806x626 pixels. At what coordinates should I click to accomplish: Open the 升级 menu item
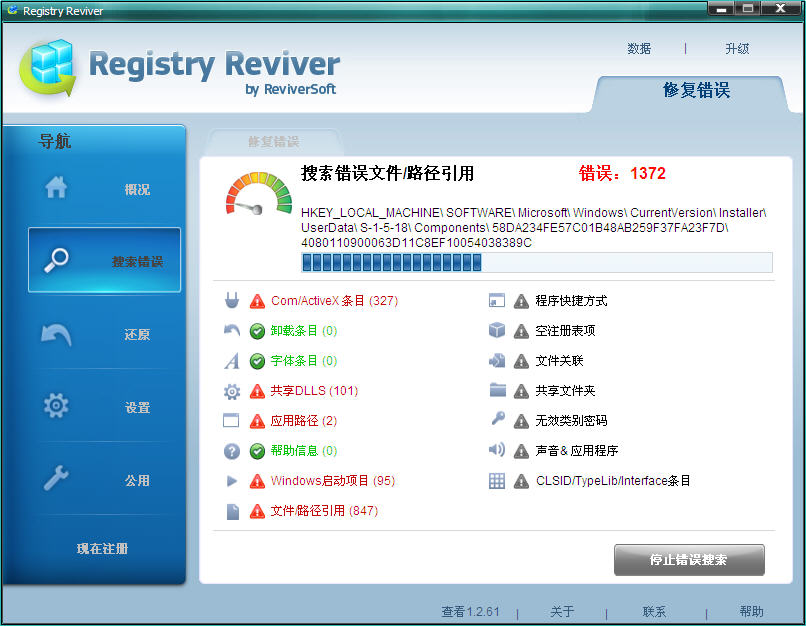tap(737, 48)
